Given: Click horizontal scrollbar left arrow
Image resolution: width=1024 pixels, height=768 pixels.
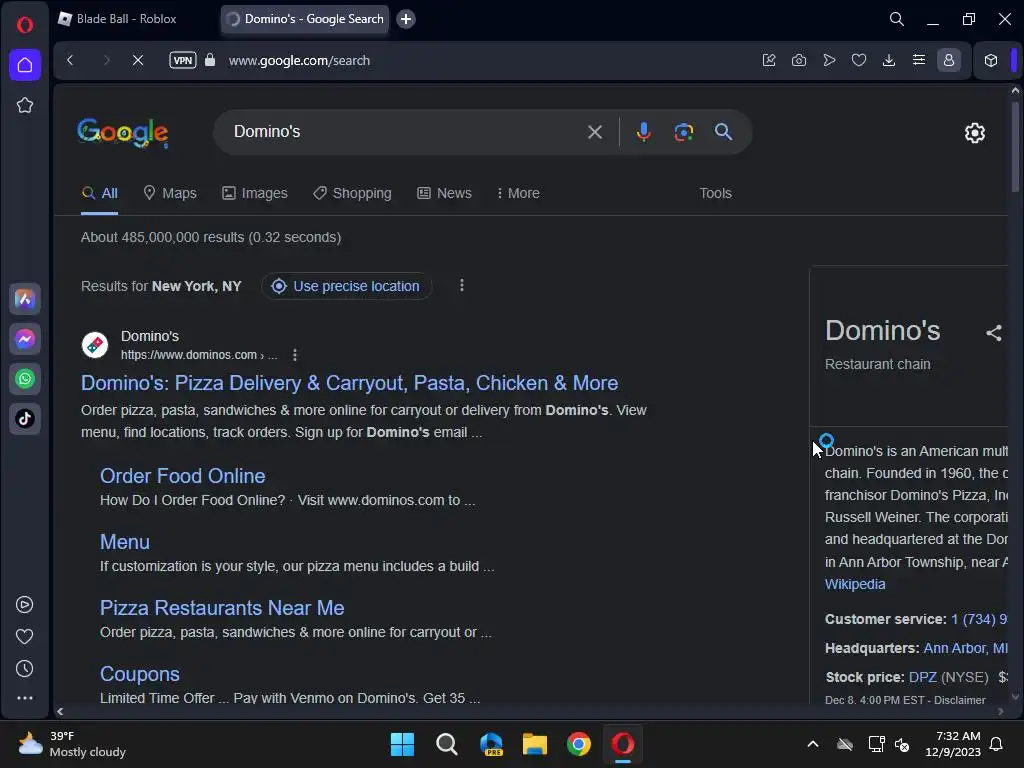Looking at the screenshot, I should (60, 712).
